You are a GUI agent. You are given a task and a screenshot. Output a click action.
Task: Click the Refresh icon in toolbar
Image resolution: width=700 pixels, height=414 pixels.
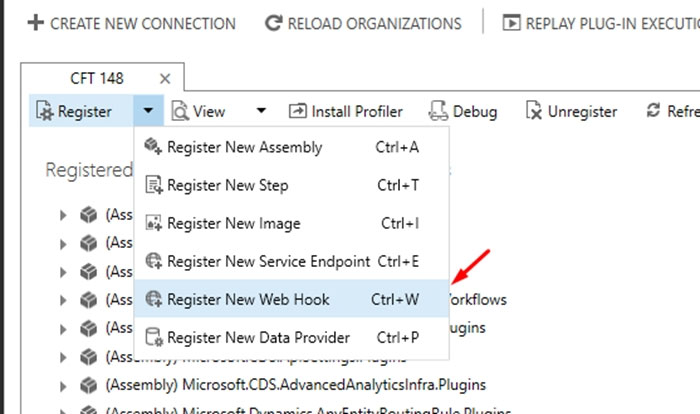[653, 110]
